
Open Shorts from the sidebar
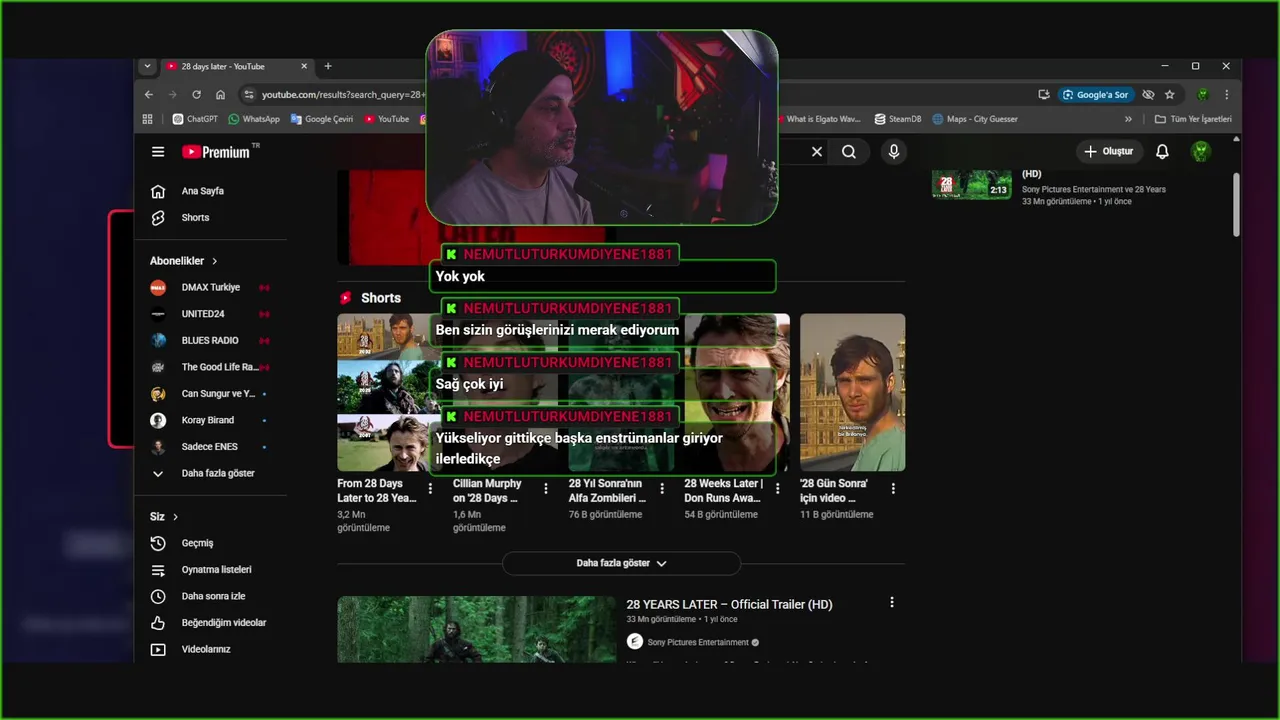point(195,218)
